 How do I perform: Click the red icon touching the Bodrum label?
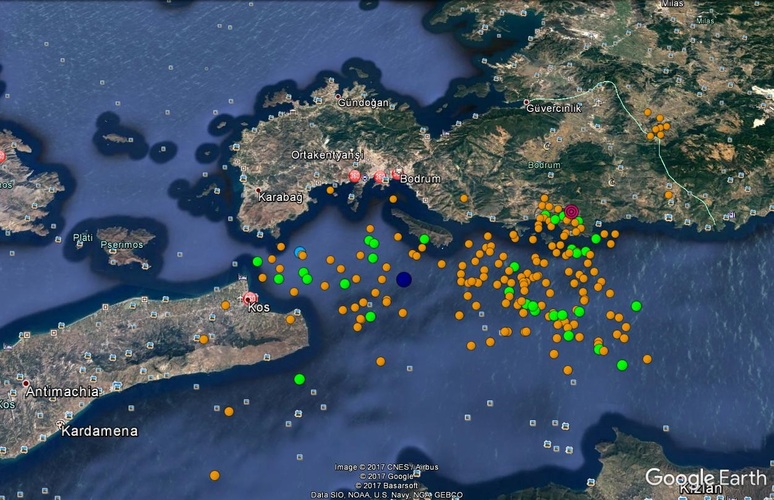pos(396,174)
